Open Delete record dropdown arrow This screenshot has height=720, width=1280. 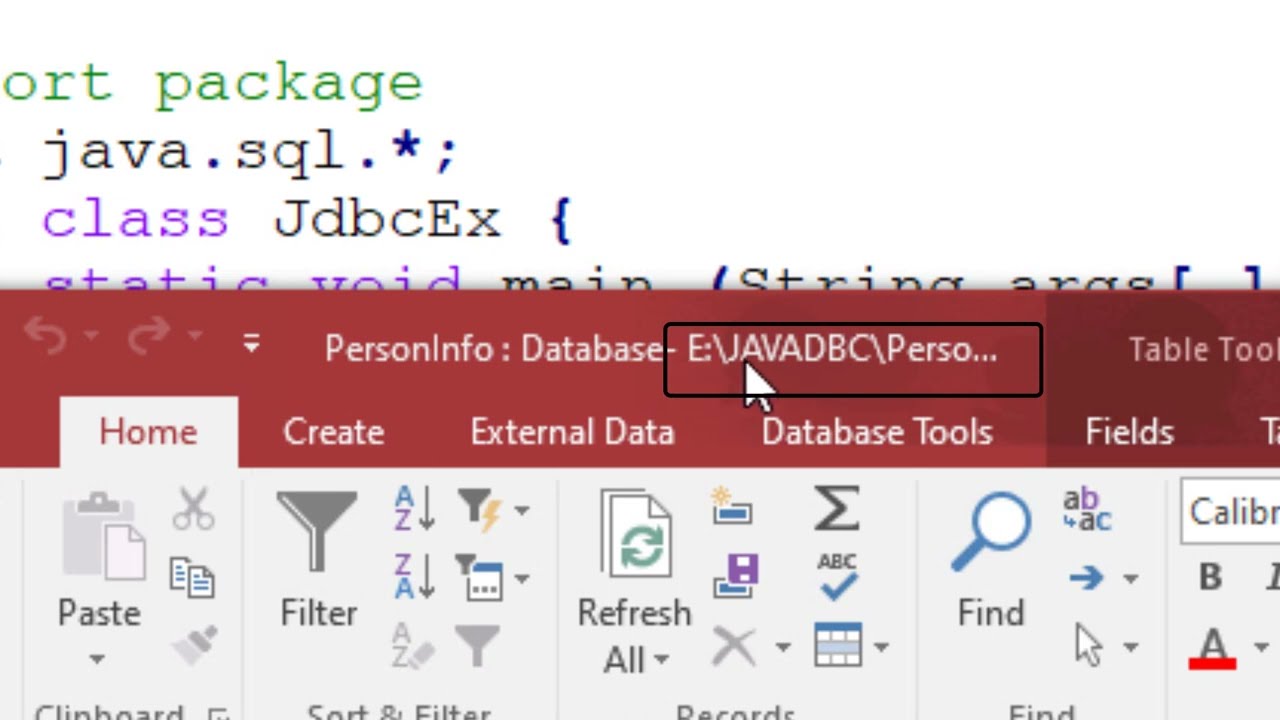(x=782, y=647)
